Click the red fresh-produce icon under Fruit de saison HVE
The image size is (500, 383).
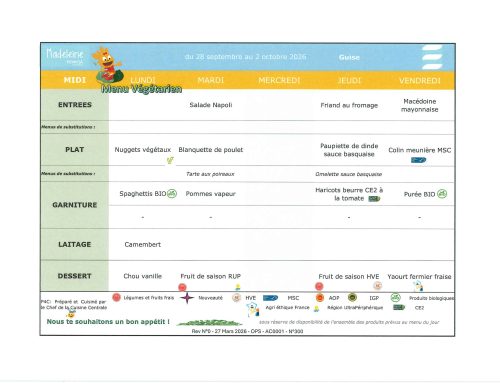(x=319, y=286)
